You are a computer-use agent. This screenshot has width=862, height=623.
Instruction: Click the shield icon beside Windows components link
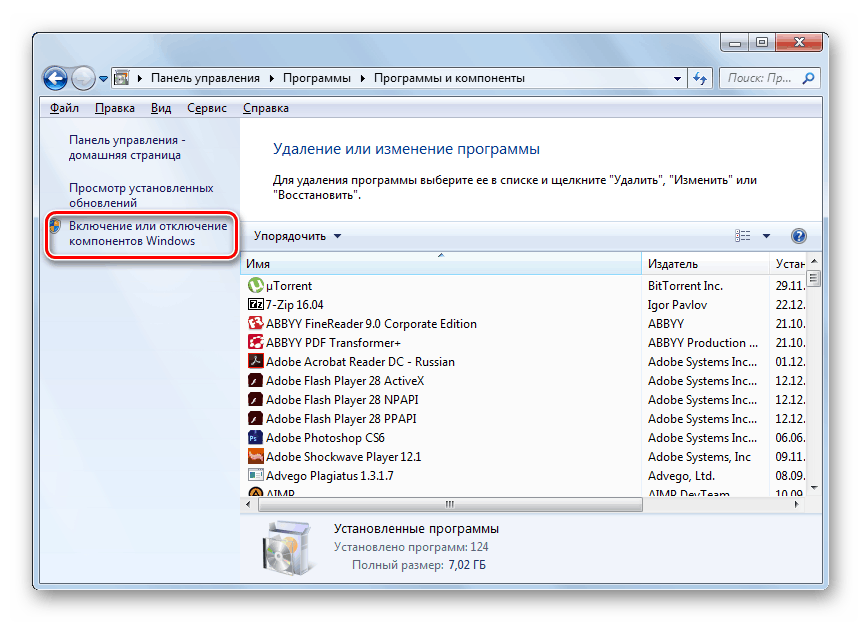point(54,225)
